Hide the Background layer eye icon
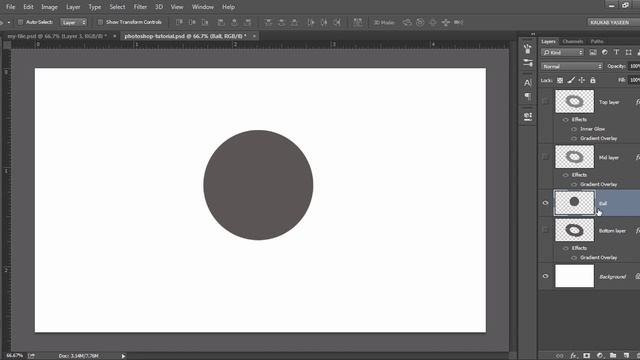The width and height of the screenshot is (640, 360). click(545, 276)
